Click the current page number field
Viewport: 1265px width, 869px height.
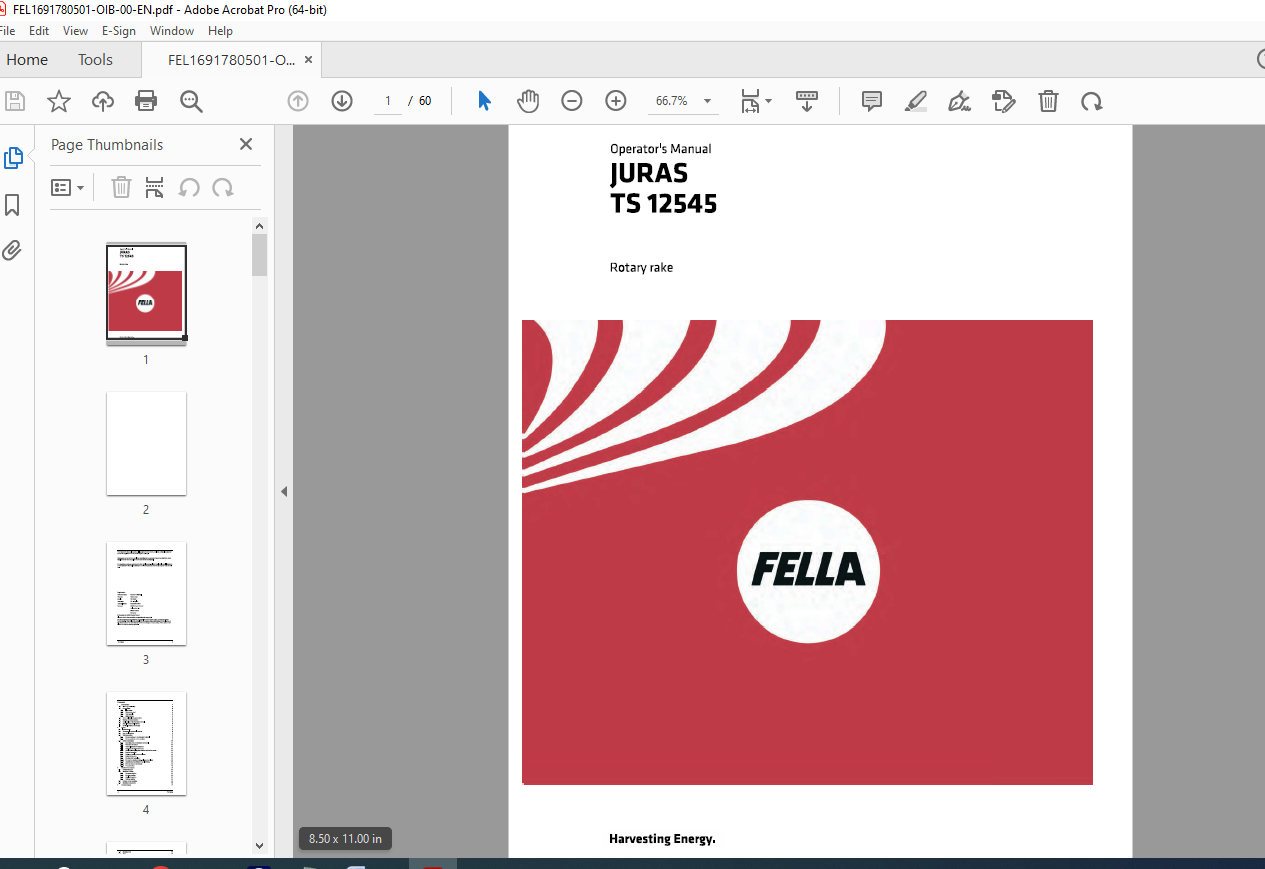coord(388,101)
